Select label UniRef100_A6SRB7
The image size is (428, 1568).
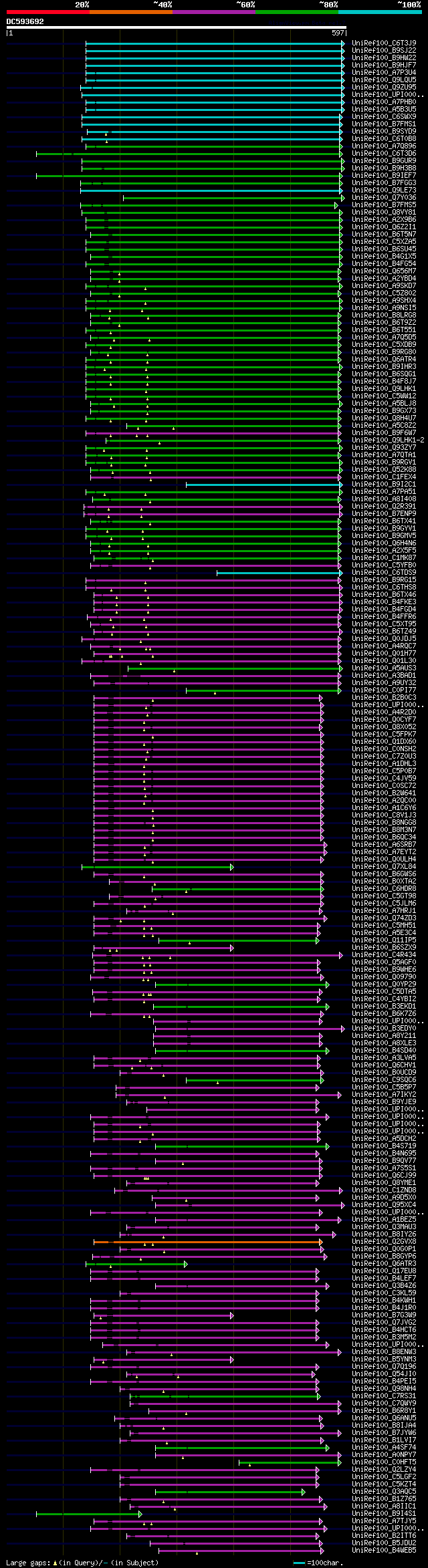[x=384, y=844]
